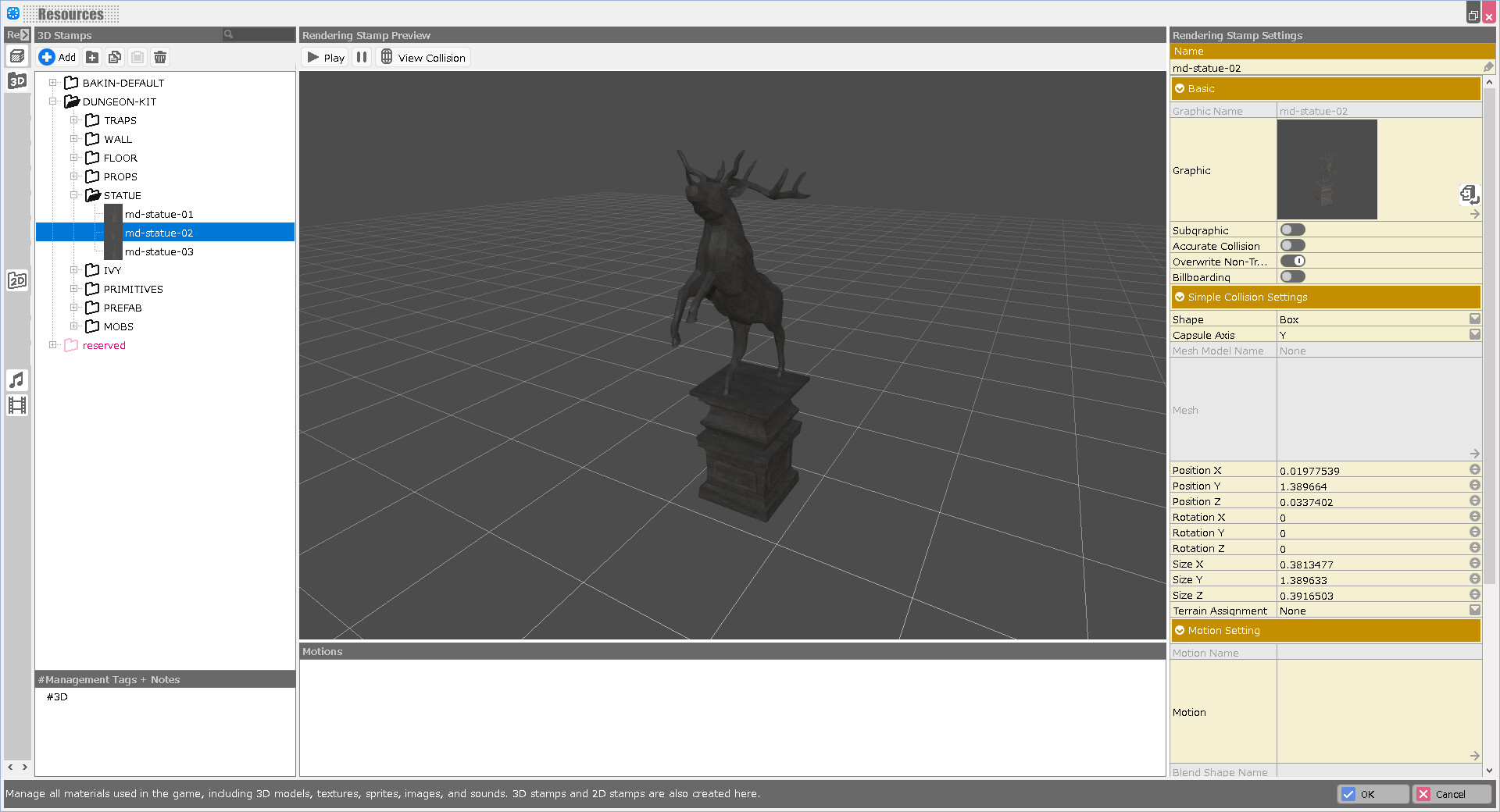This screenshot has width=1500, height=812.
Task: Turn on Billboarding
Action: click(1292, 276)
